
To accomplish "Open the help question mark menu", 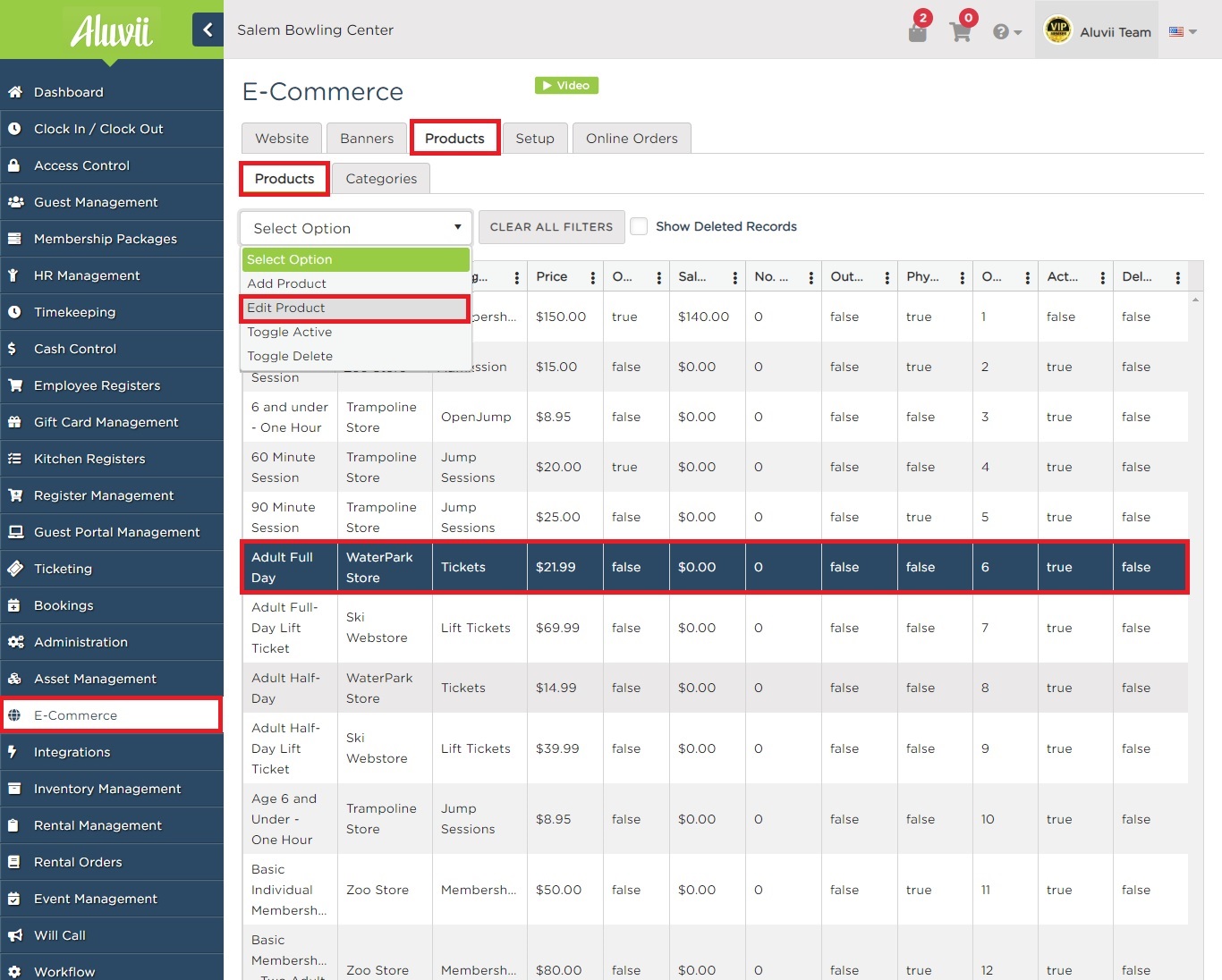I will pos(1007,32).
